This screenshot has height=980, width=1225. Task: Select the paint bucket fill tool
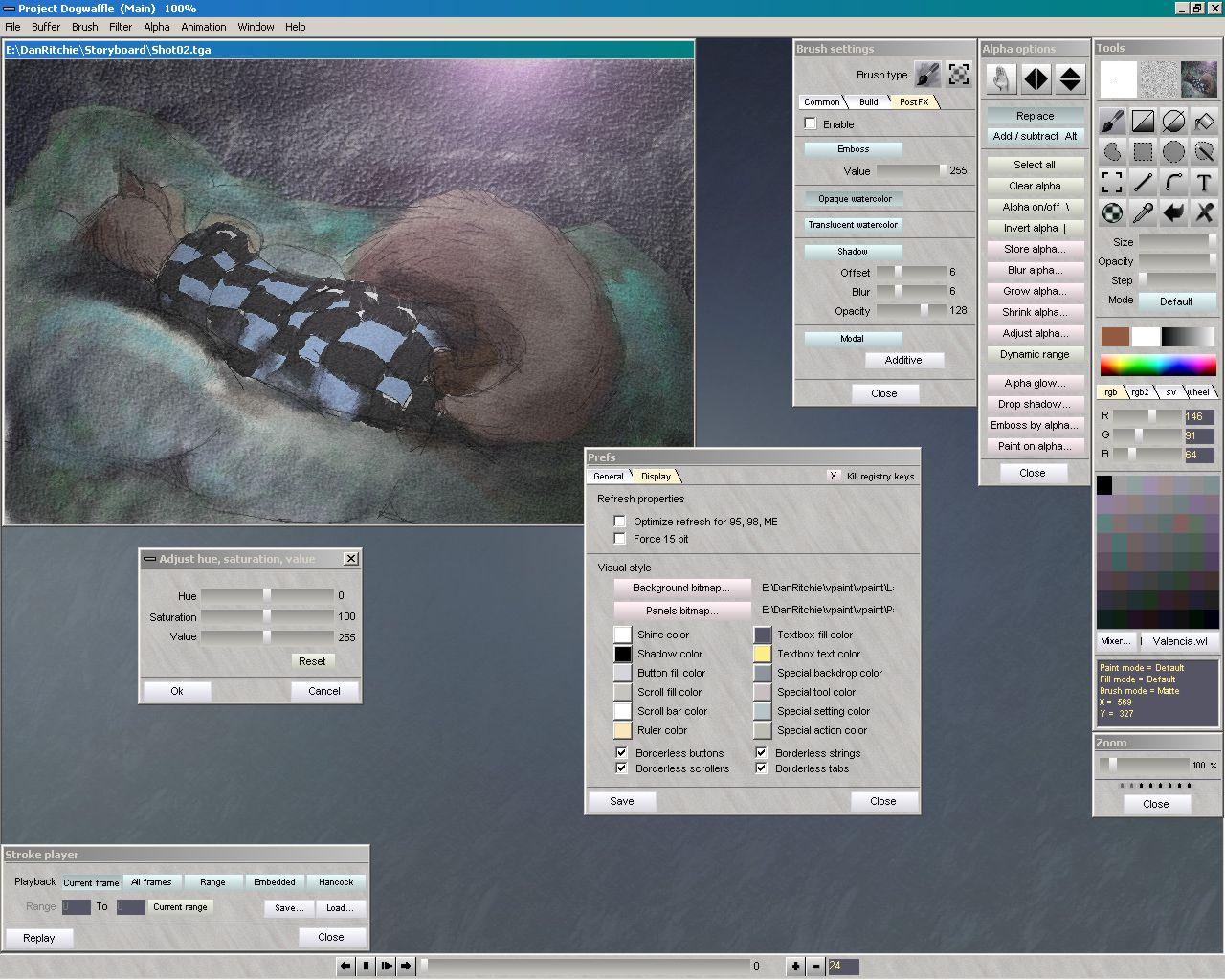1204,121
